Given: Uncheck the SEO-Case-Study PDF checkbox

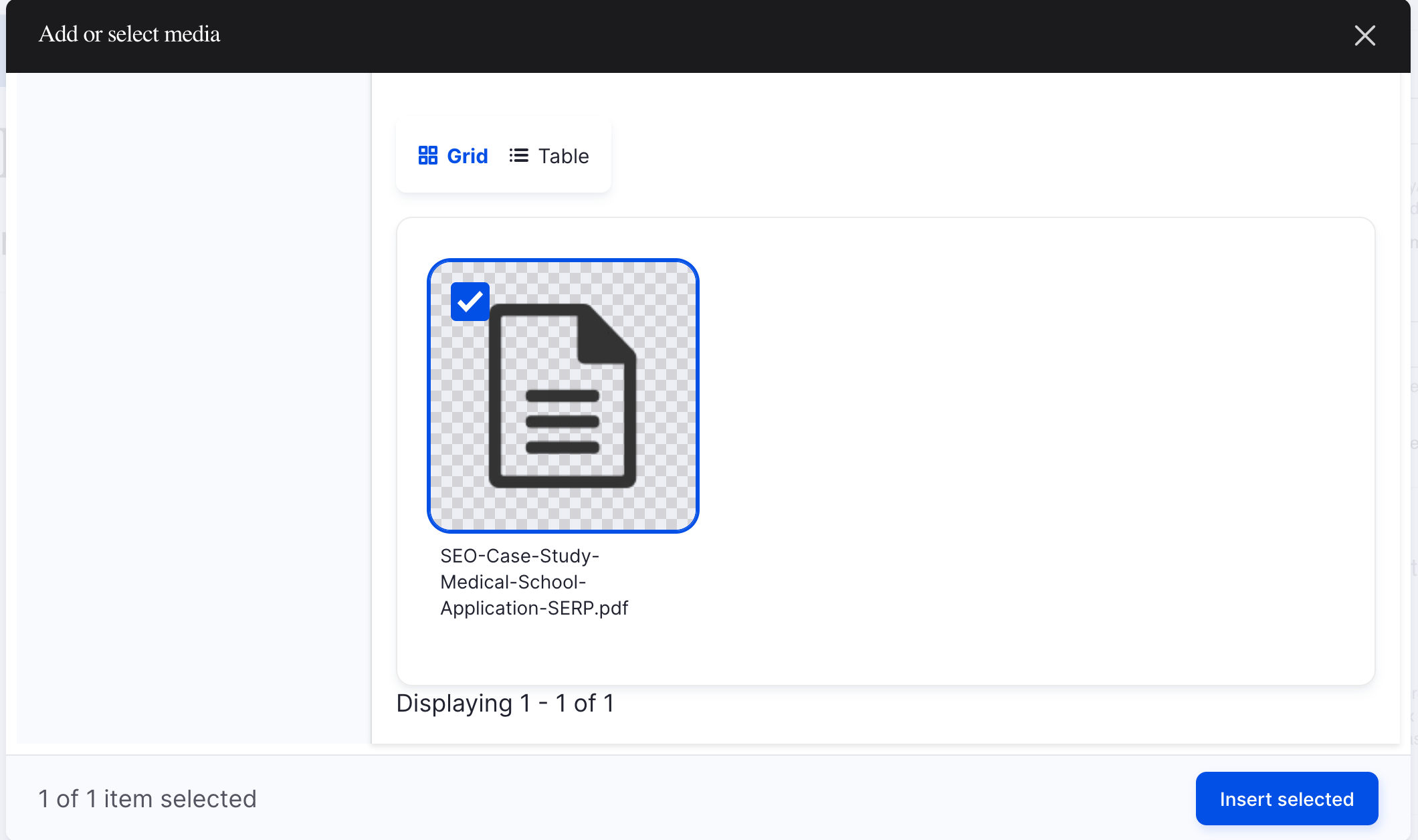Looking at the screenshot, I should pos(470,302).
